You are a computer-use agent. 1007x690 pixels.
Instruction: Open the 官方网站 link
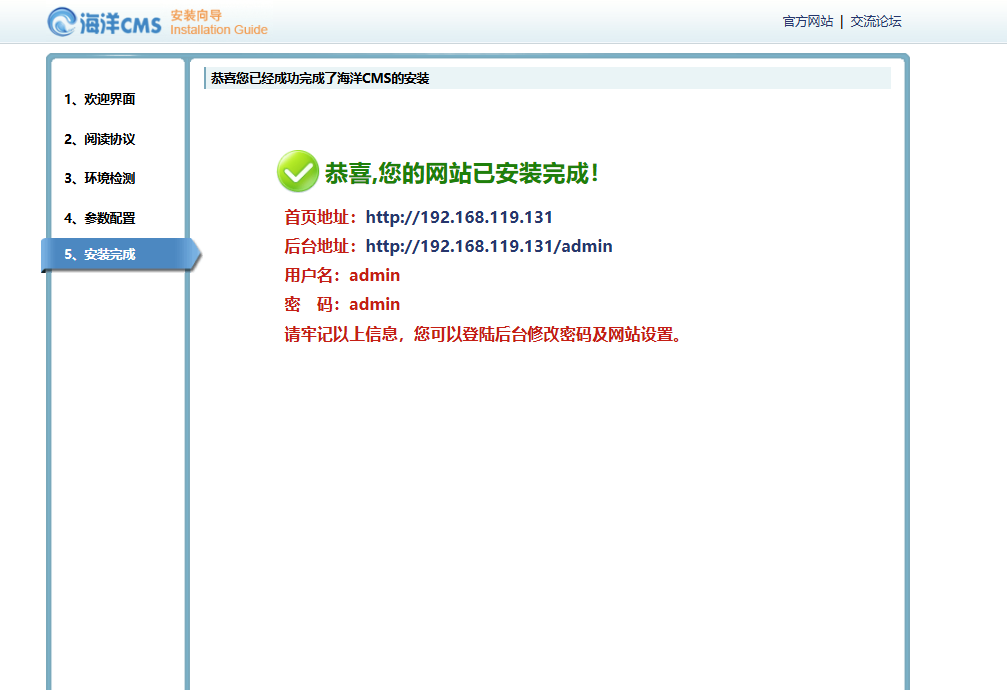coord(808,21)
